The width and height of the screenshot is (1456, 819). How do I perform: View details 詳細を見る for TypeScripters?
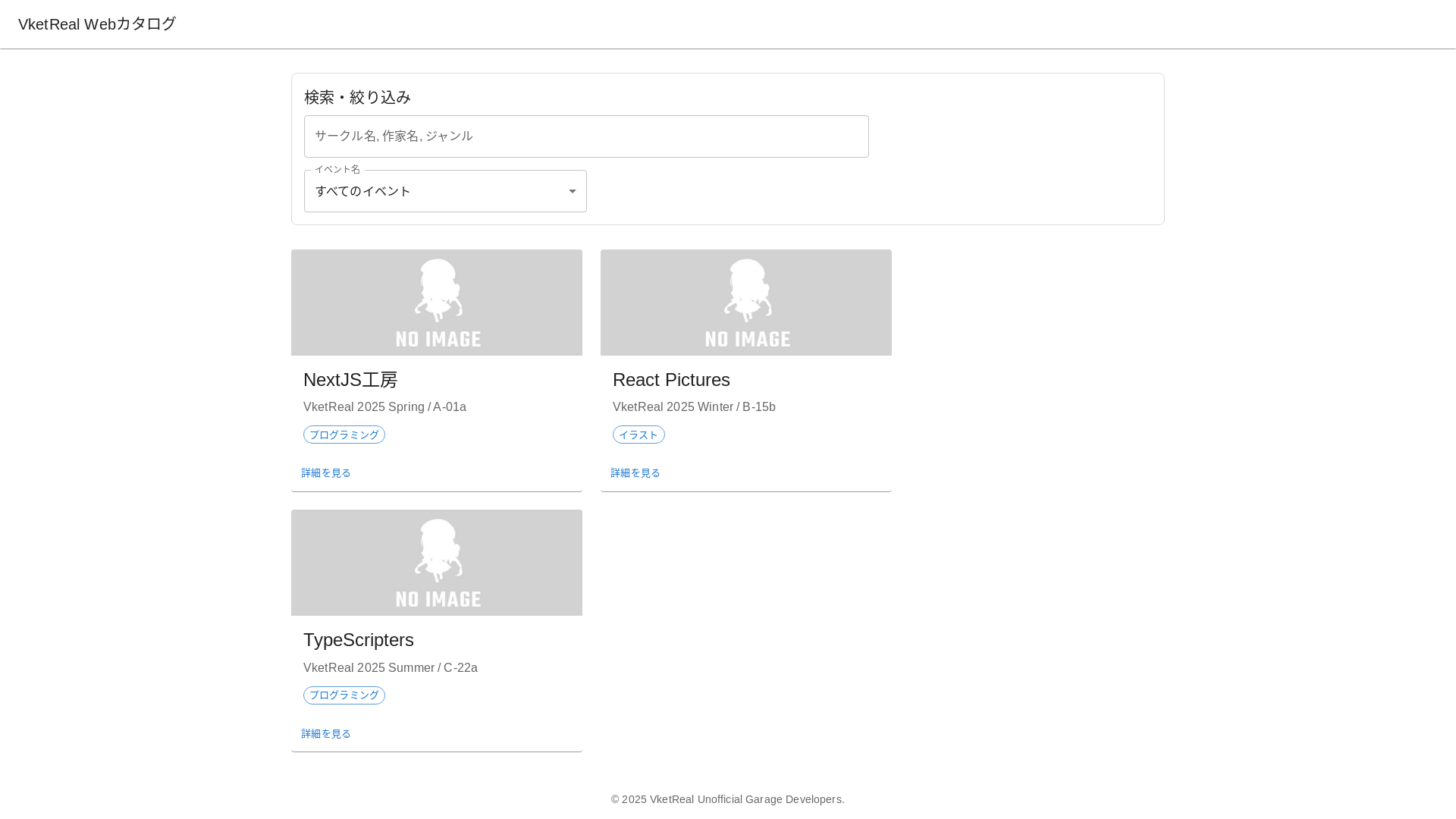(326, 734)
